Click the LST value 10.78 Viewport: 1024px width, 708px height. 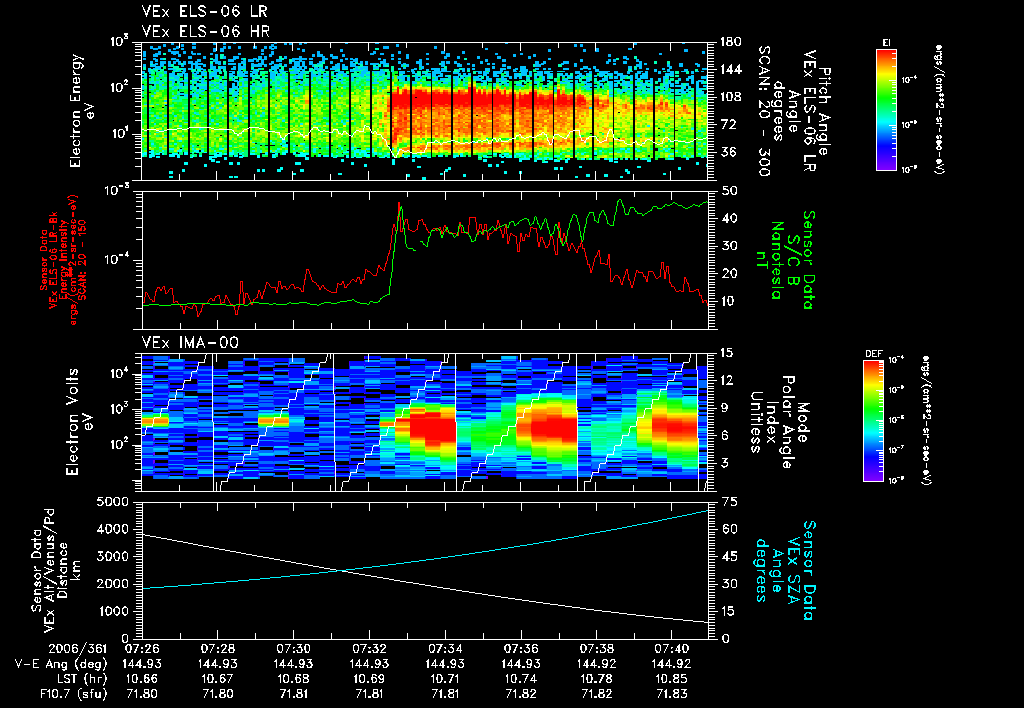[x=596, y=679]
